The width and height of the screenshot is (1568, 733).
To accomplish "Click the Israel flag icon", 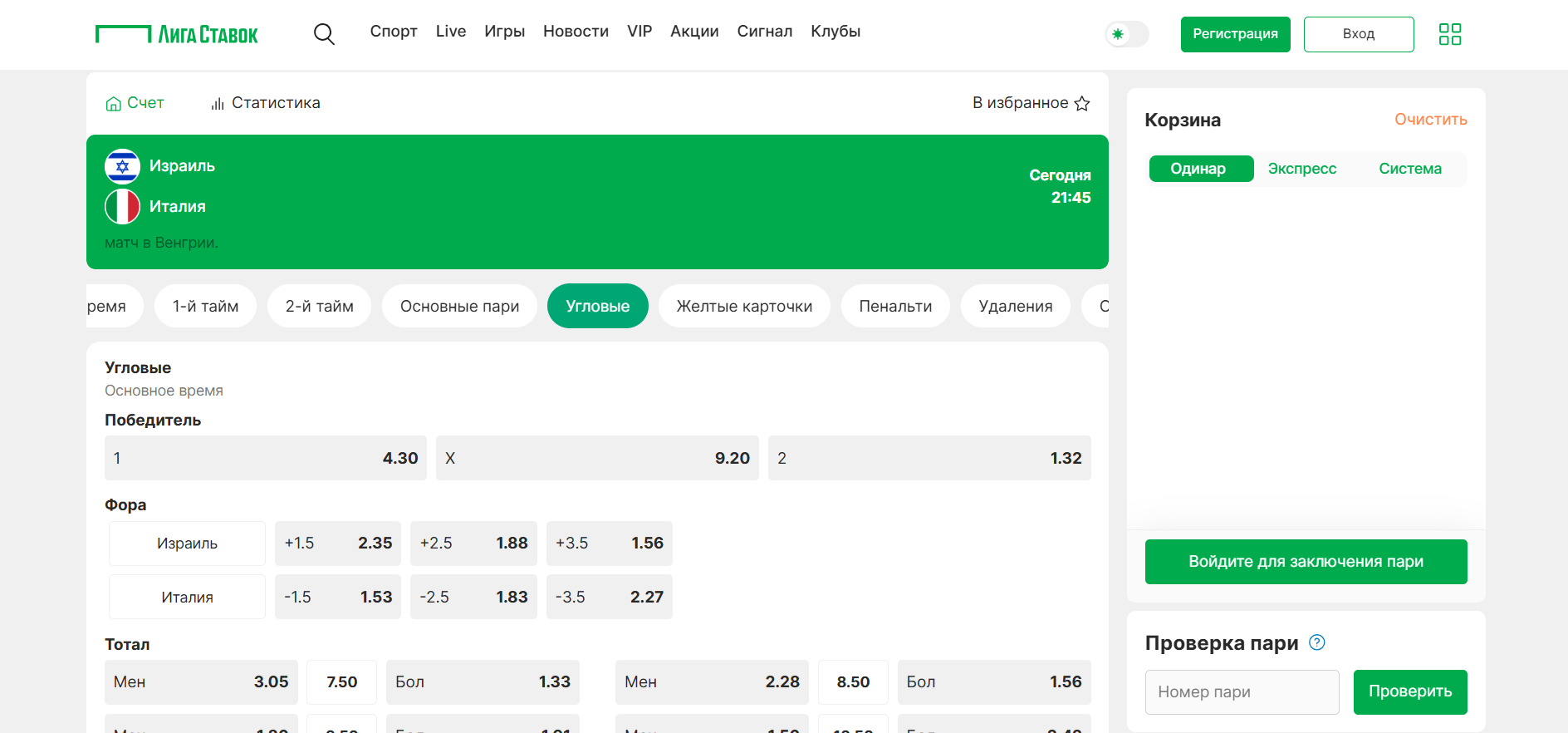I will (122, 166).
